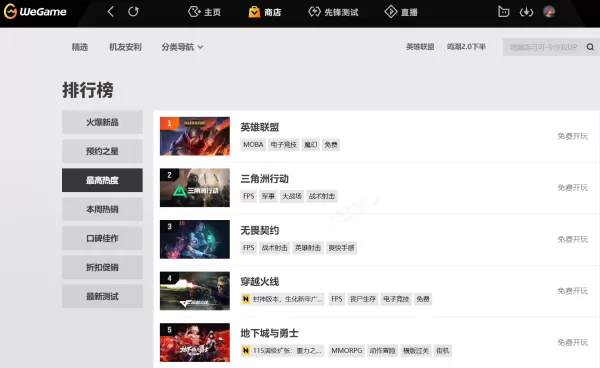Open the 主页 home tab

pos(204,12)
